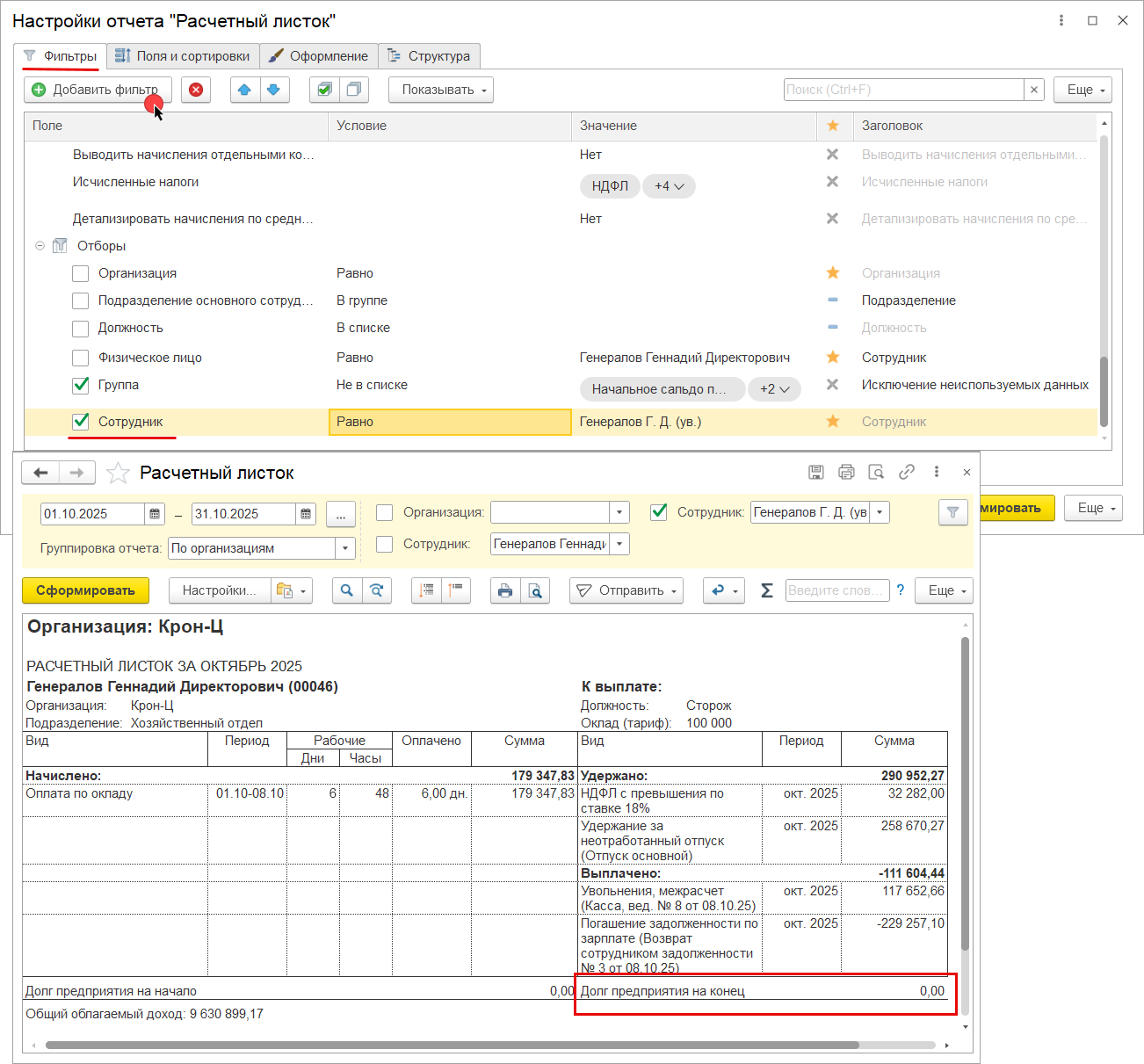This screenshot has height=1064, width=1144.
Task: Open calendar for start date 01.10.2025
Action: click(155, 514)
